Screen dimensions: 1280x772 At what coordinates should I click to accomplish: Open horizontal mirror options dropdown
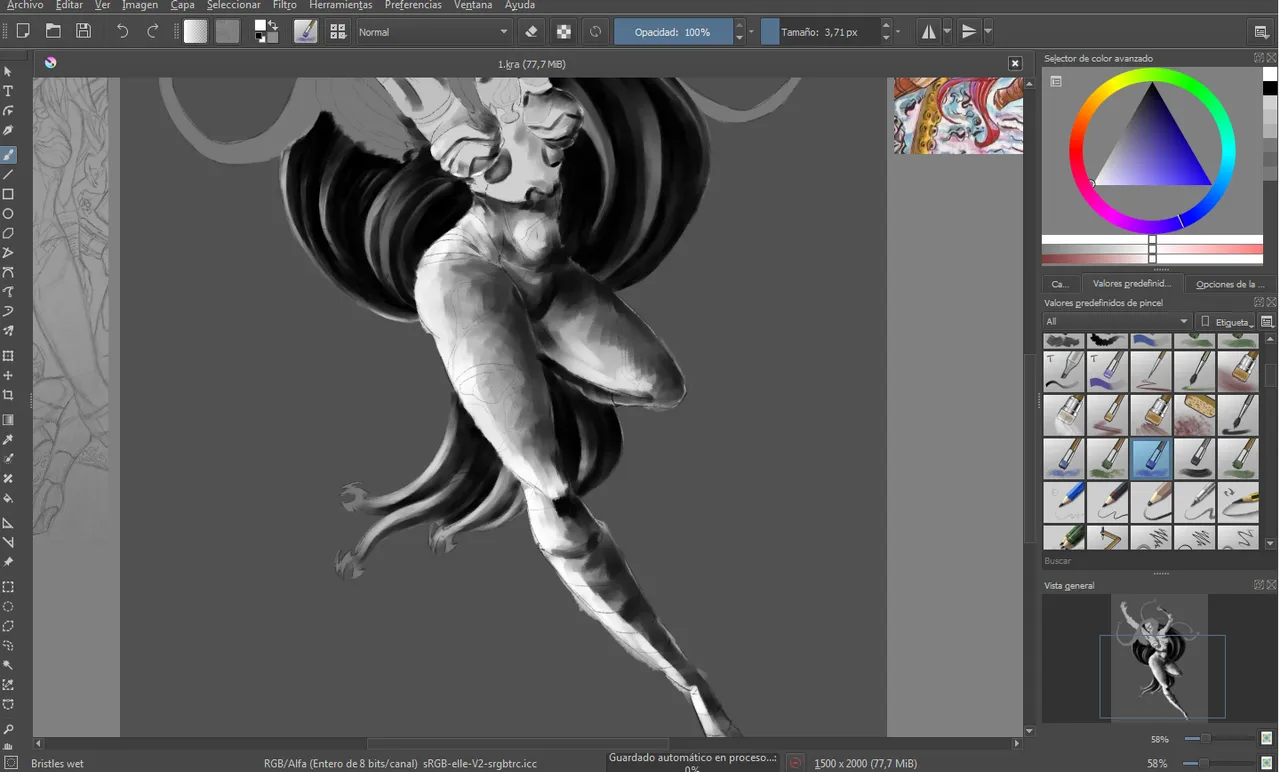pyautogui.click(x=947, y=32)
